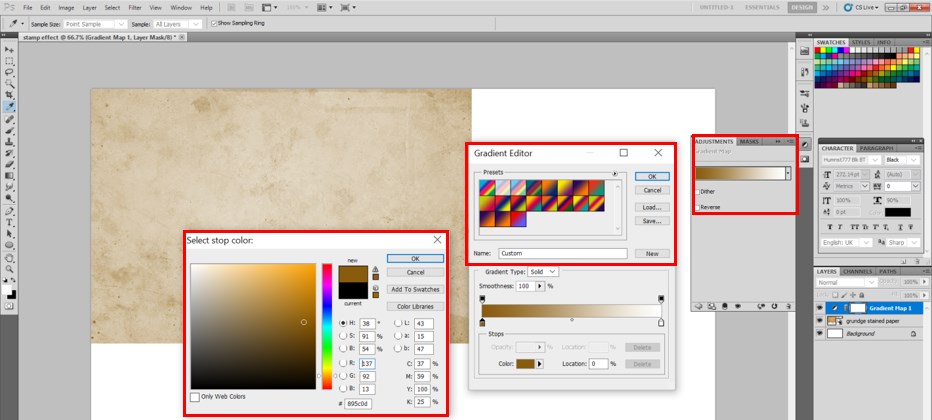Click the Color Libraries button
The image size is (932, 420).
click(415, 307)
